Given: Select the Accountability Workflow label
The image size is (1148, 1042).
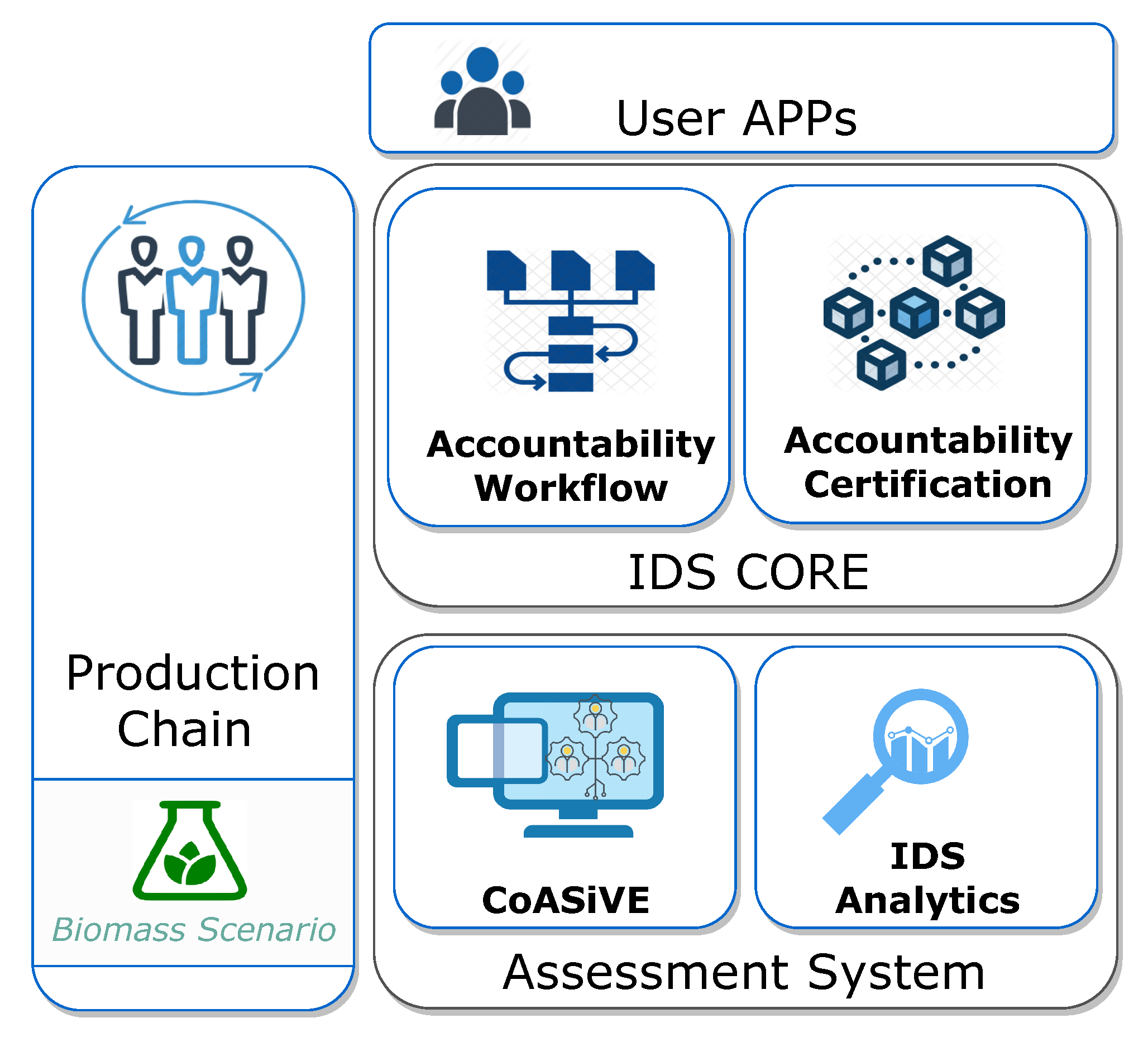Looking at the screenshot, I should tap(571, 466).
